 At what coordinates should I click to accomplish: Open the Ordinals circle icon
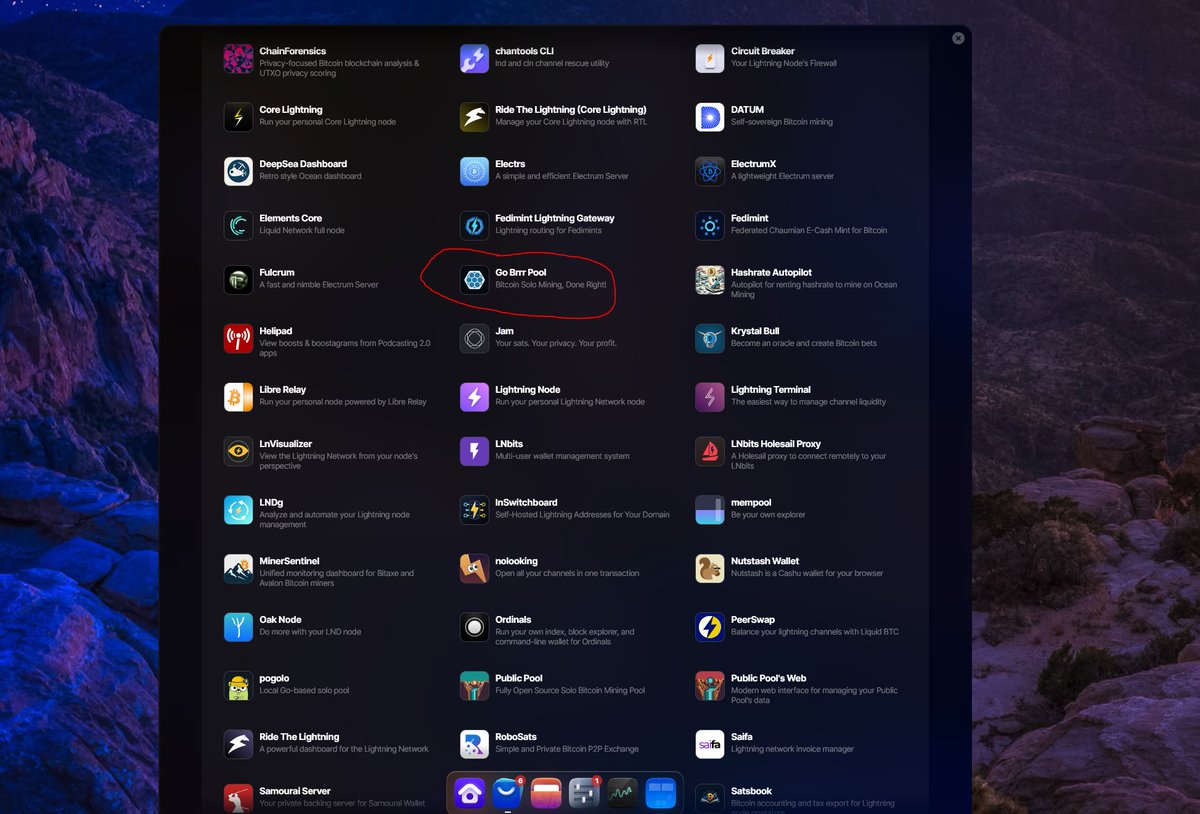click(474, 627)
